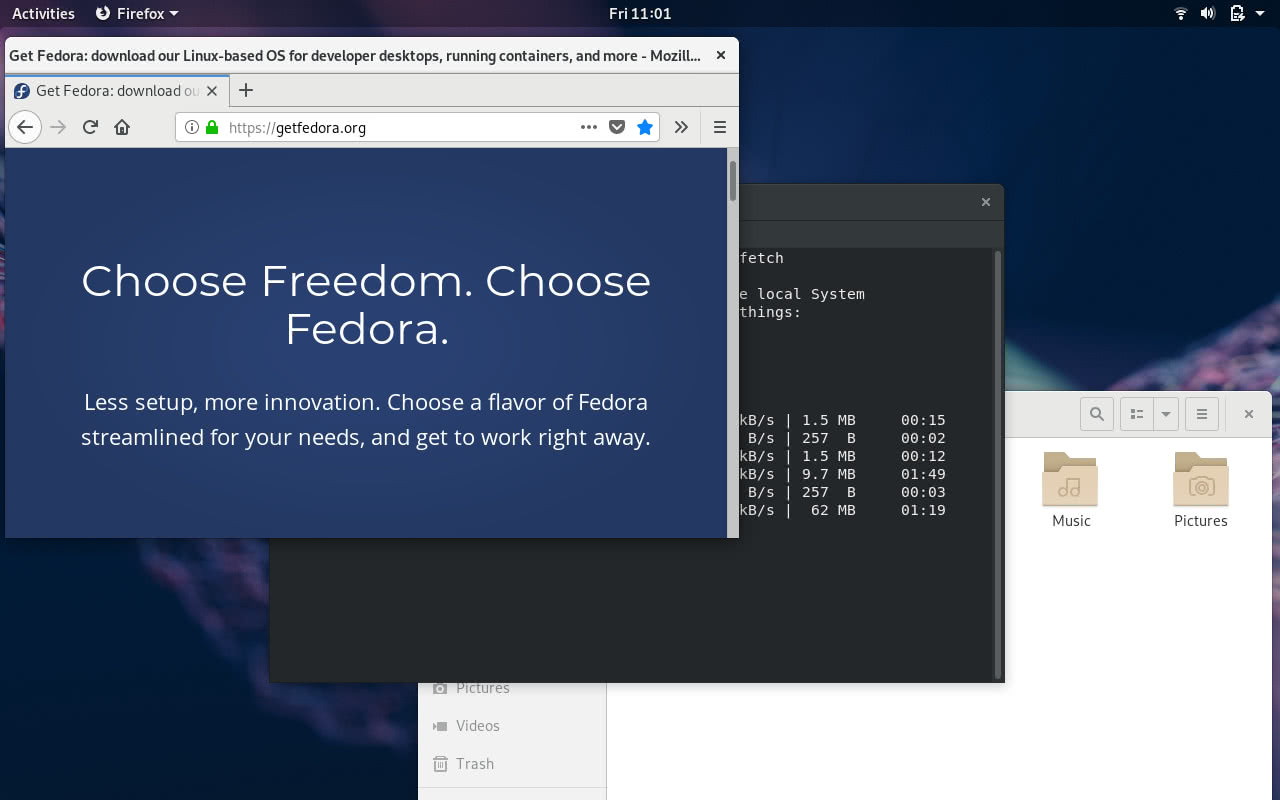The image size is (1280, 800).
Task: Open the Firefox hamburger menu
Action: coord(719,127)
